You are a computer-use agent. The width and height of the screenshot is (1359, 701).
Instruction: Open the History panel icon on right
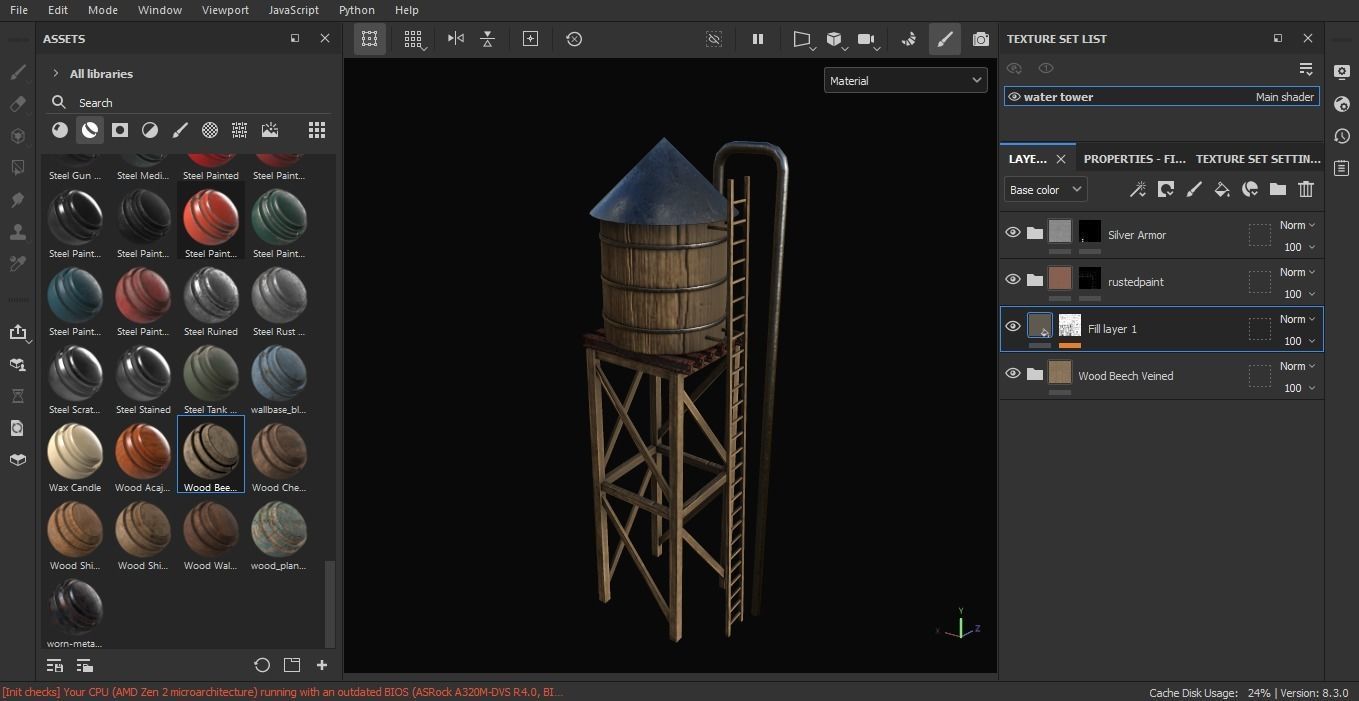coord(1342,136)
